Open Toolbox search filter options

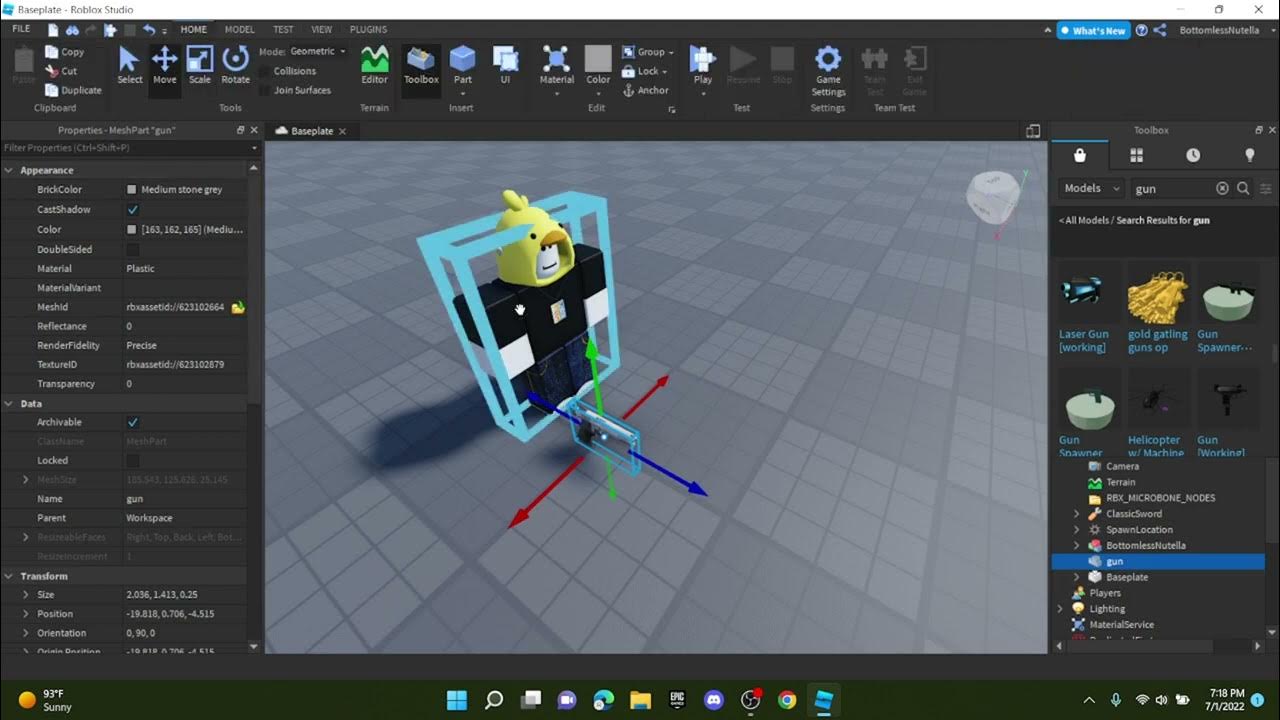click(x=1266, y=188)
